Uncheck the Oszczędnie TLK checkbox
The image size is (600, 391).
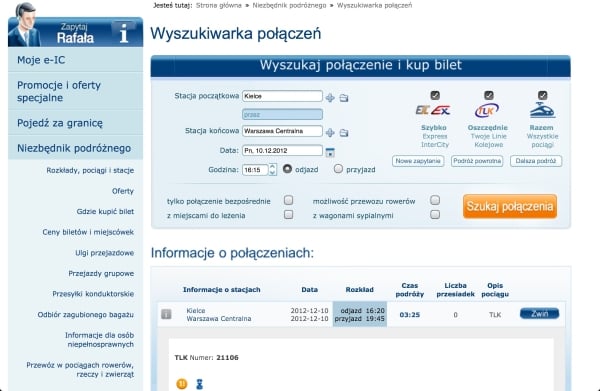point(489,95)
